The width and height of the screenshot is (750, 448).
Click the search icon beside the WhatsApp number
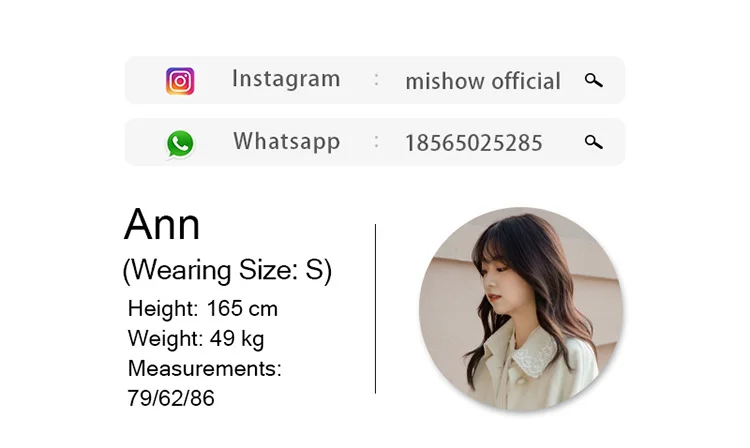pyautogui.click(x=594, y=142)
